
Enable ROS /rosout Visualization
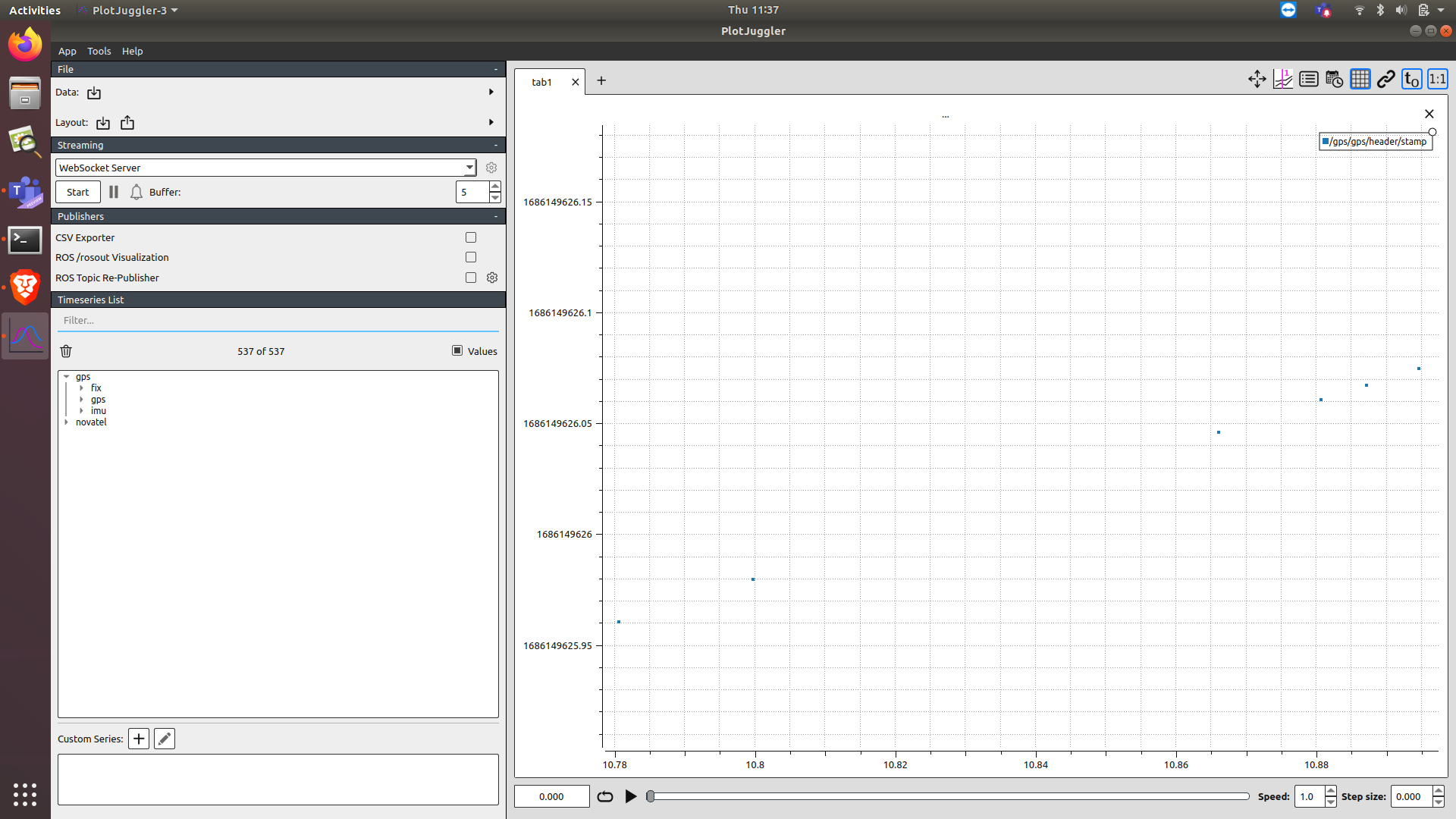471,257
